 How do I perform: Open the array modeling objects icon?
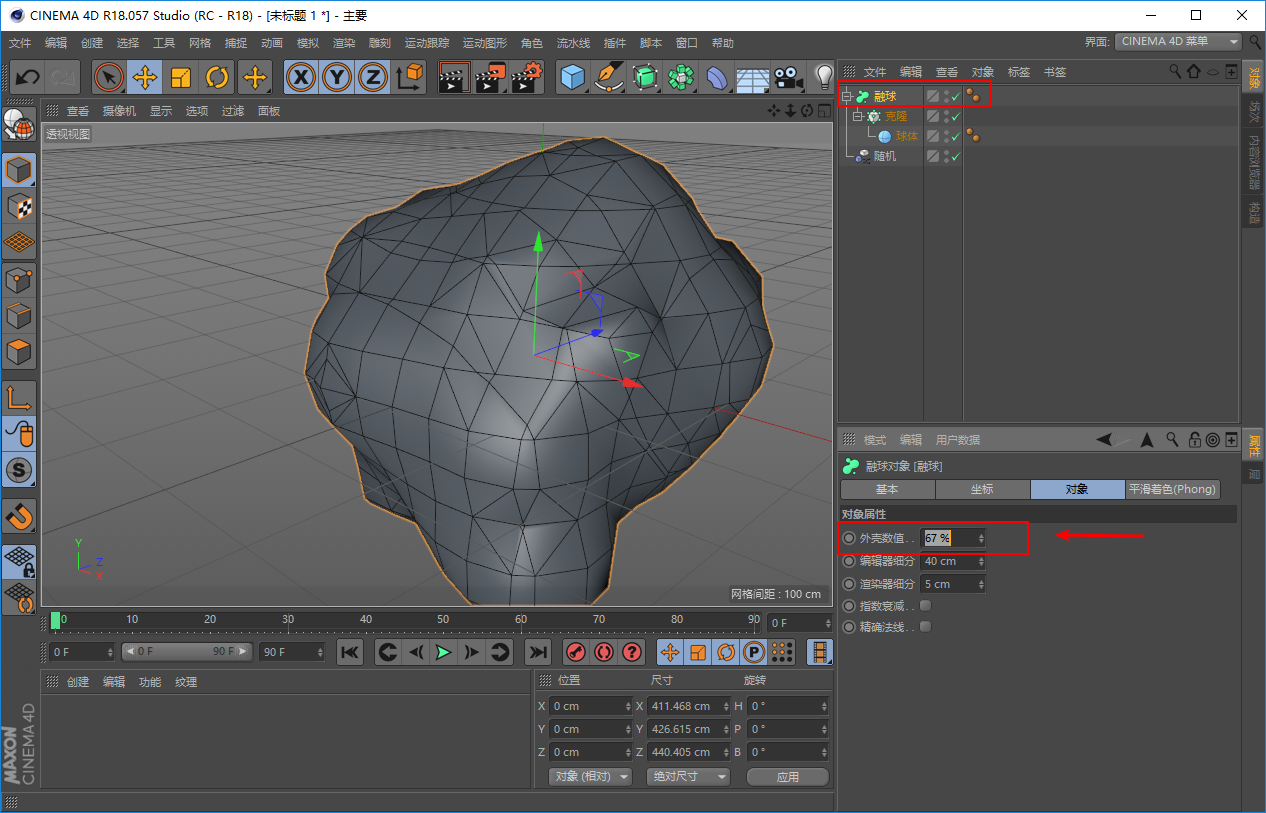coord(681,77)
